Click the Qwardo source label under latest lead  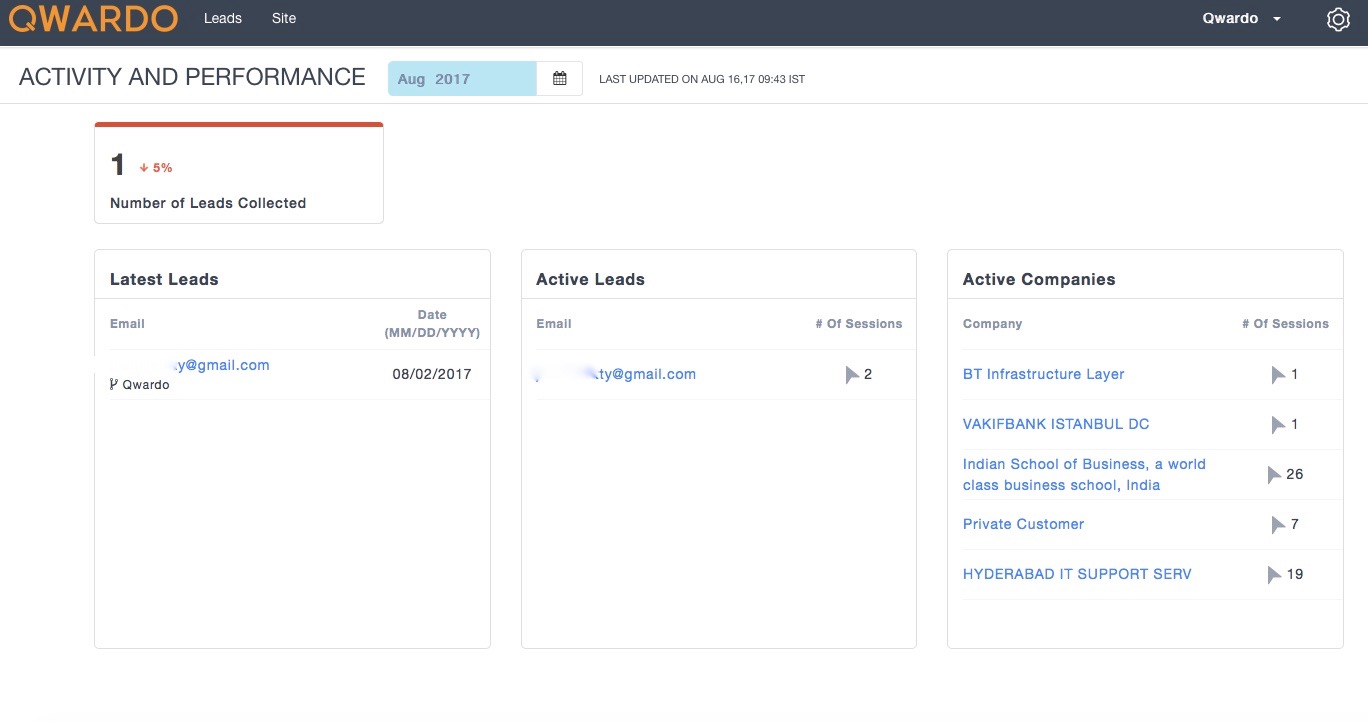pos(146,385)
